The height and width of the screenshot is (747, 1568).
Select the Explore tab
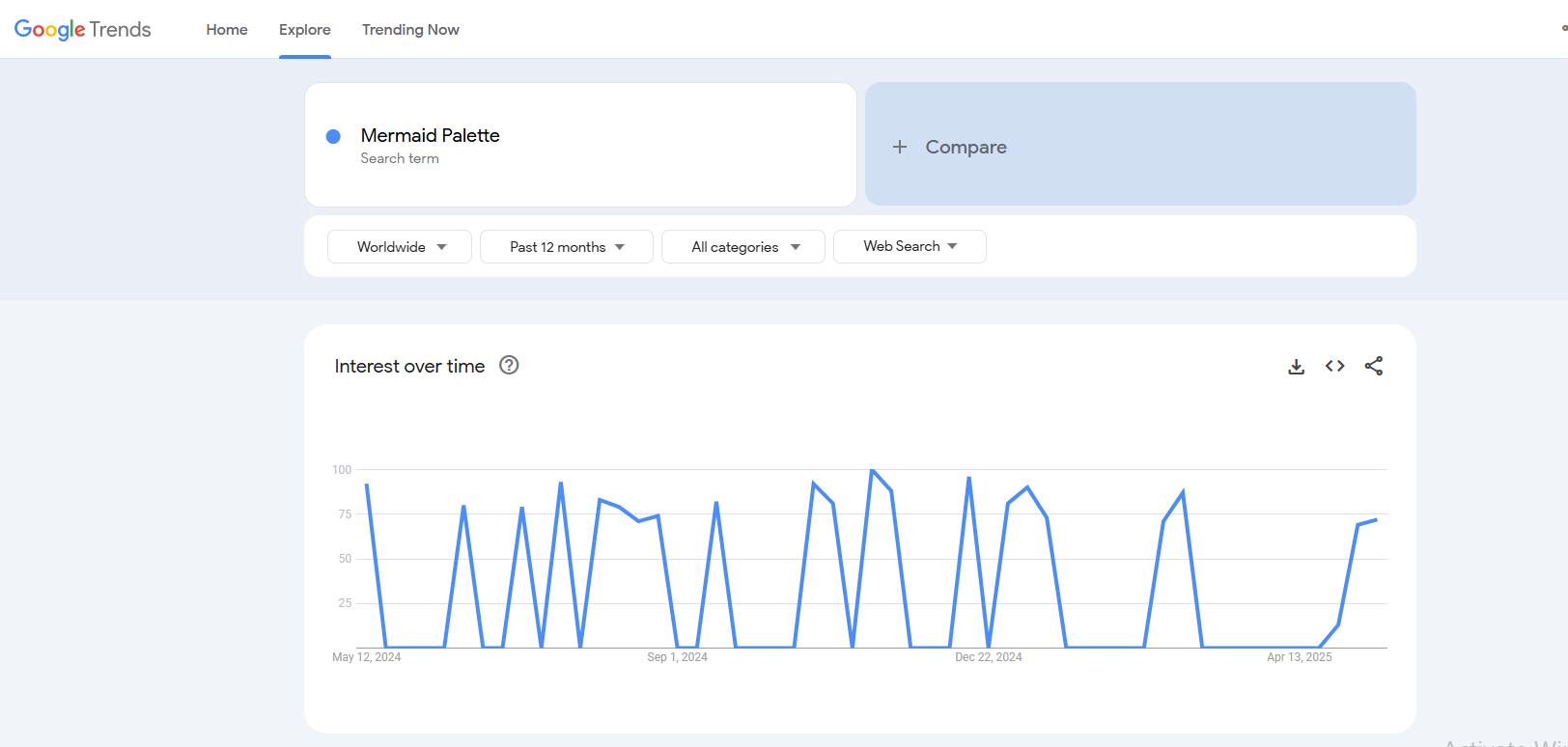coord(305,30)
